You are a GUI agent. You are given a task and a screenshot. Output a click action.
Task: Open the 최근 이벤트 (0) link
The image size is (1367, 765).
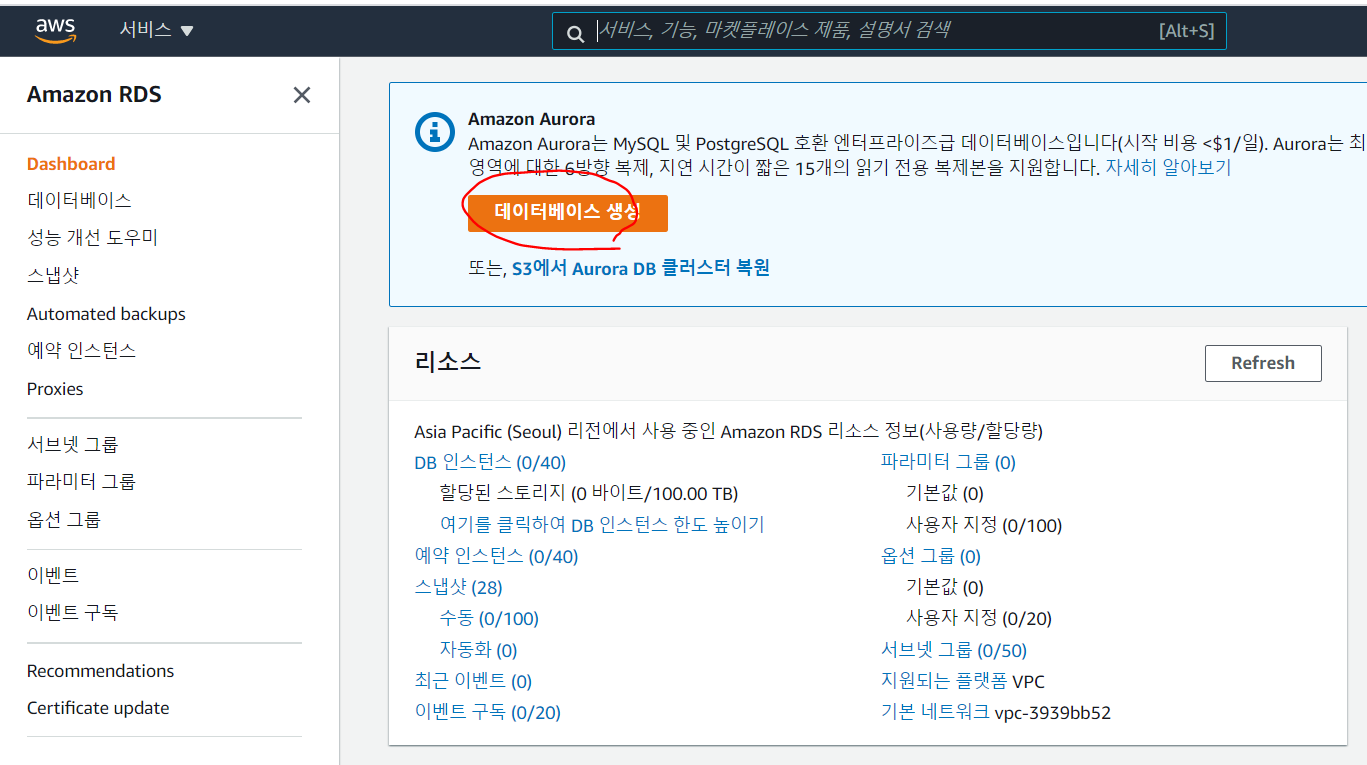coord(473,681)
